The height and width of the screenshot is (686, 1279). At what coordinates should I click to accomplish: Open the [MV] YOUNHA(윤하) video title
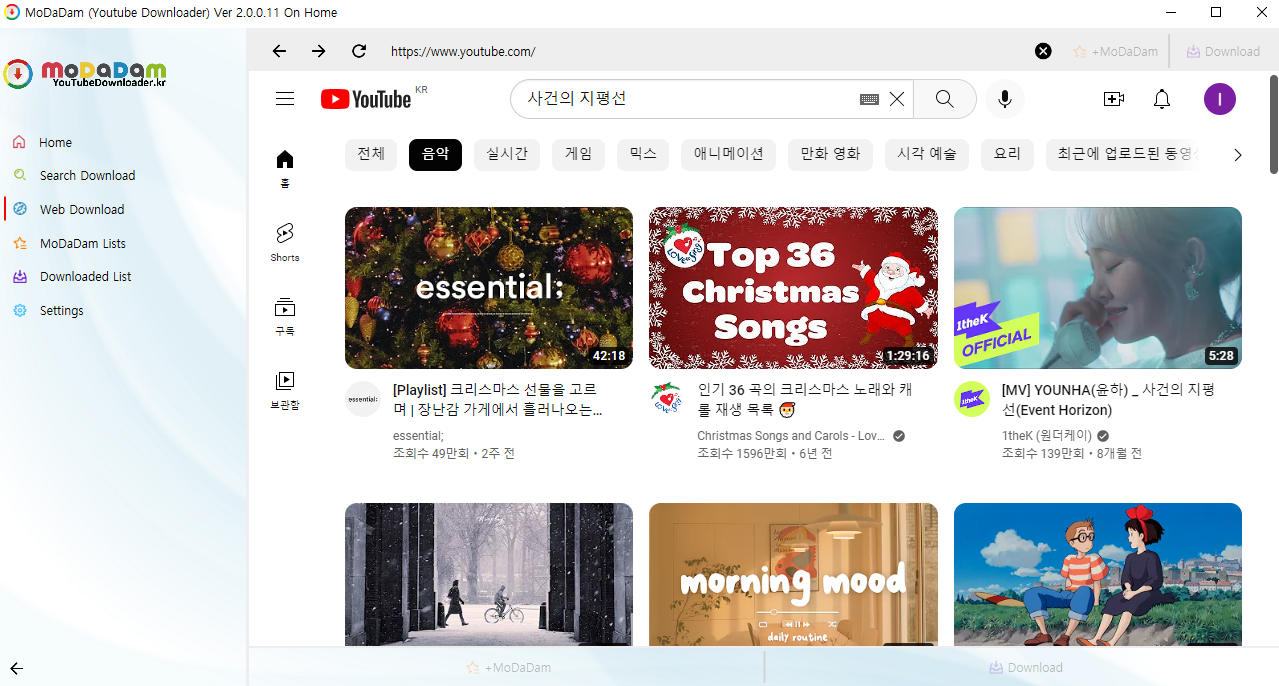coord(1108,399)
